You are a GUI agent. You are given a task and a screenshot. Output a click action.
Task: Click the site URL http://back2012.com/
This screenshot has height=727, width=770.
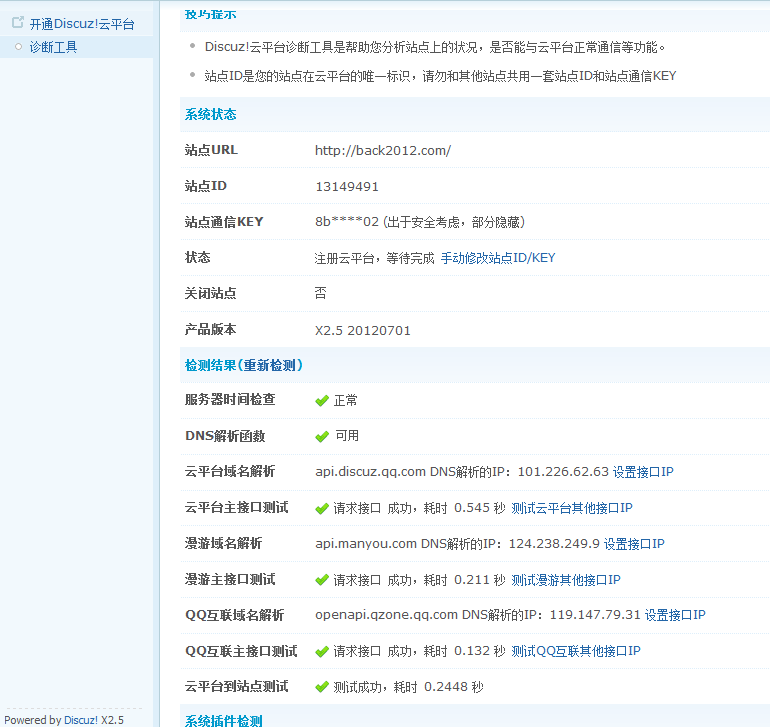pyautogui.click(x=383, y=150)
